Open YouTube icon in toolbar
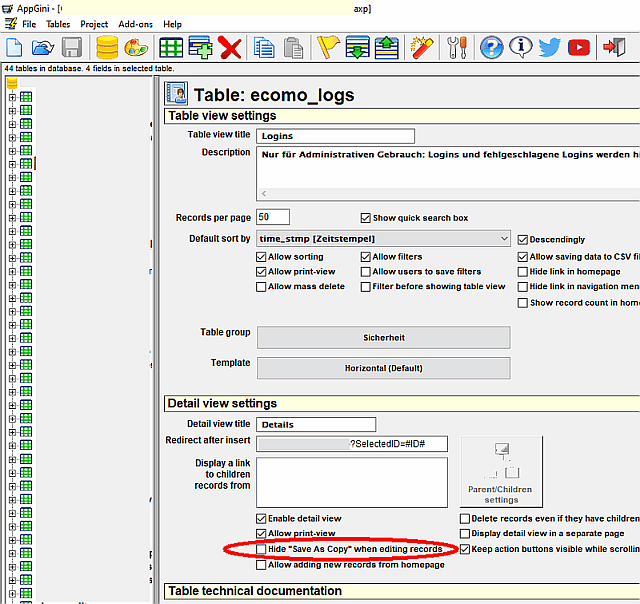 pos(579,48)
